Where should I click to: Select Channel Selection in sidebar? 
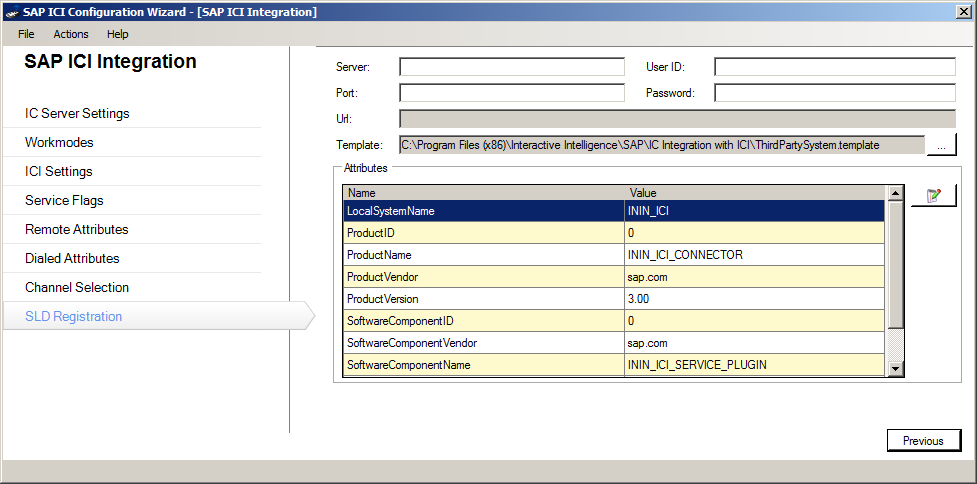[x=77, y=288]
